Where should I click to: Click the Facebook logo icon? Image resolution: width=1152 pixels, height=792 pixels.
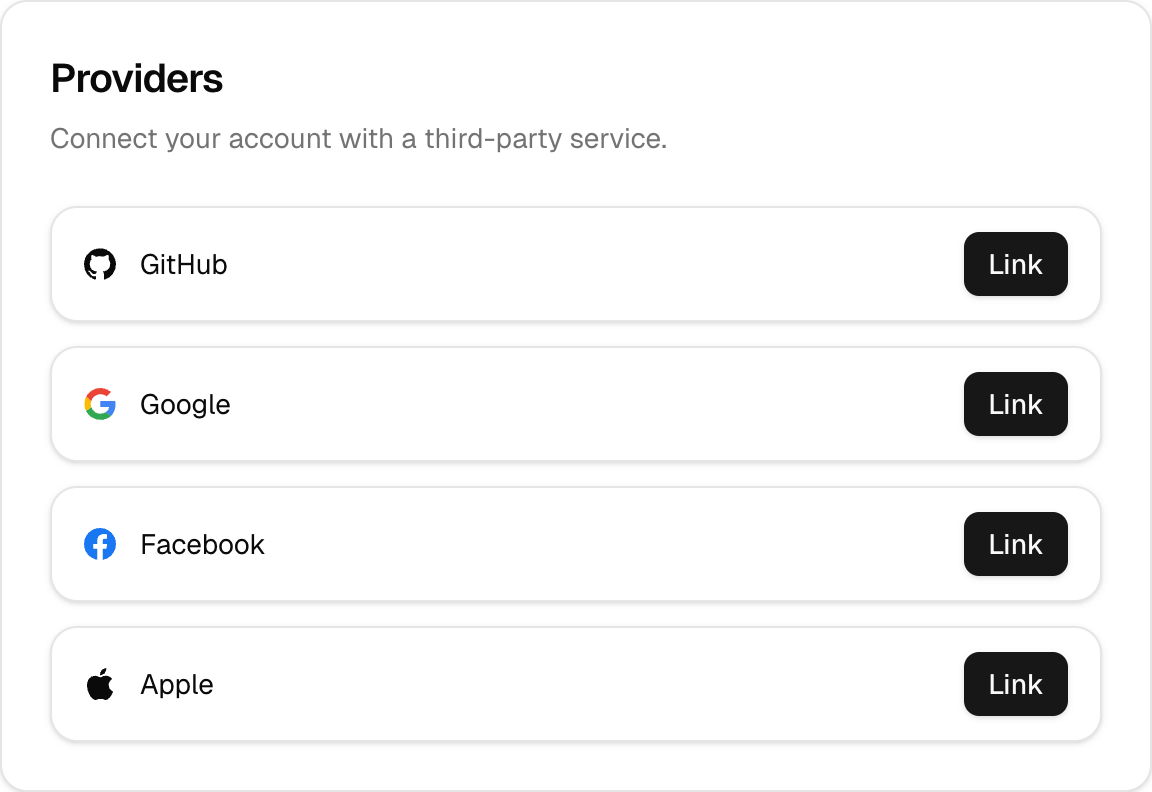coord(100,544)
